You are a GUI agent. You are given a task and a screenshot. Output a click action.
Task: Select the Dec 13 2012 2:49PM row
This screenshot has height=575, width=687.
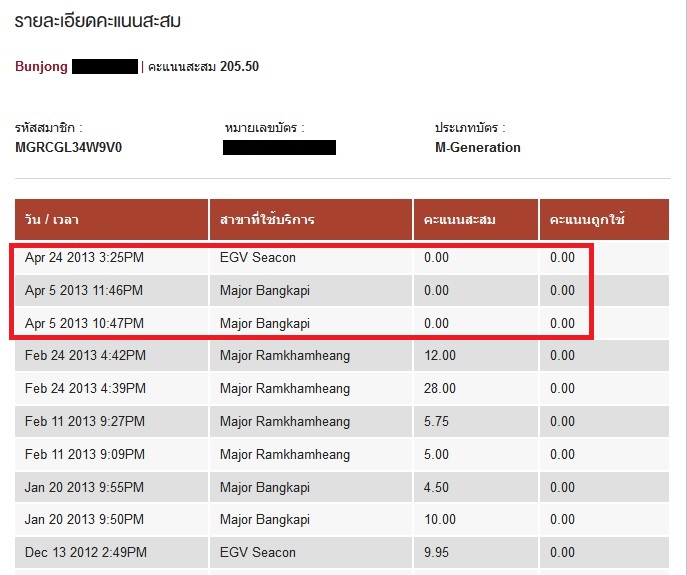[x=342, y=553]
